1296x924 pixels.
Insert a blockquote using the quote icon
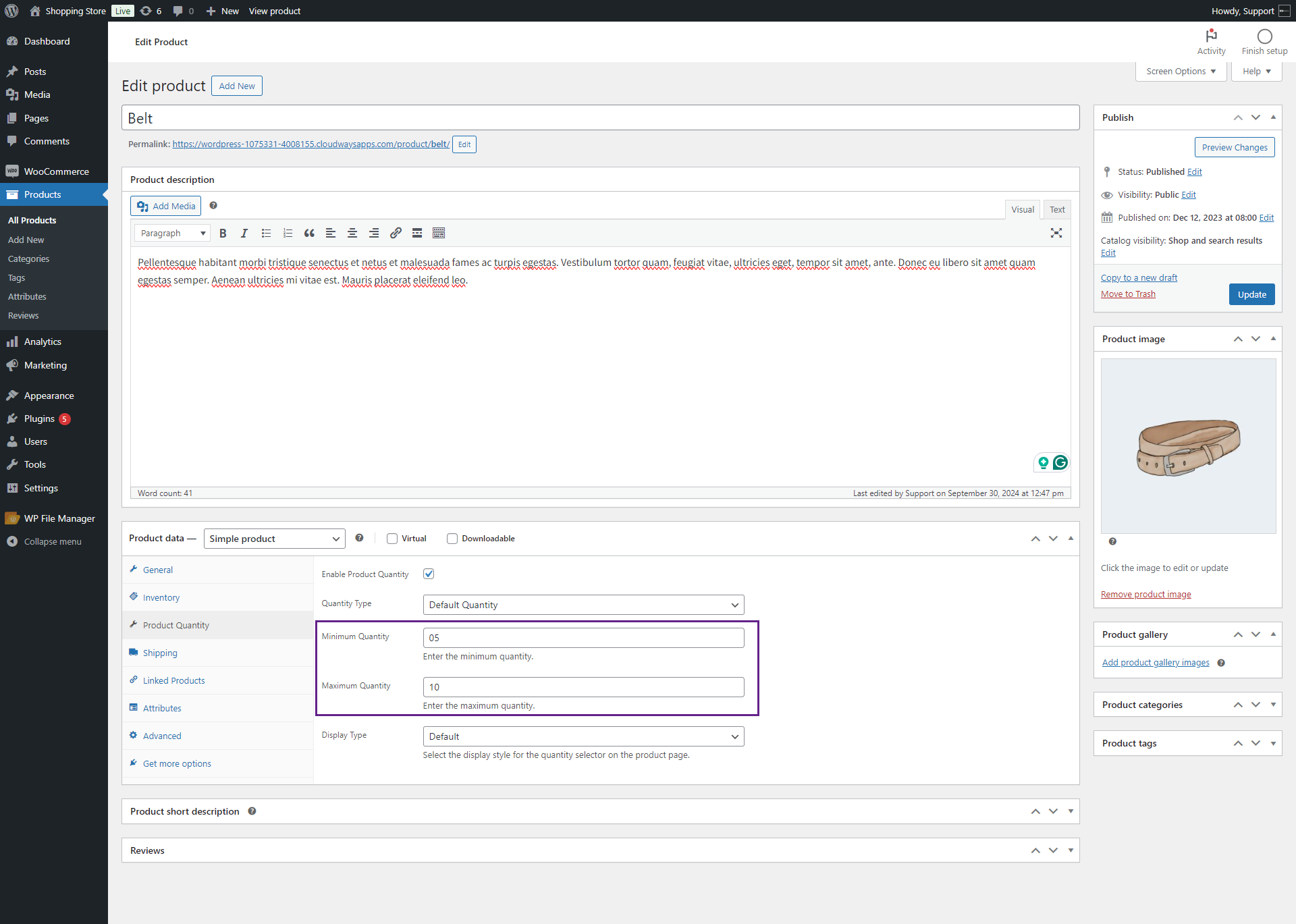309,233
